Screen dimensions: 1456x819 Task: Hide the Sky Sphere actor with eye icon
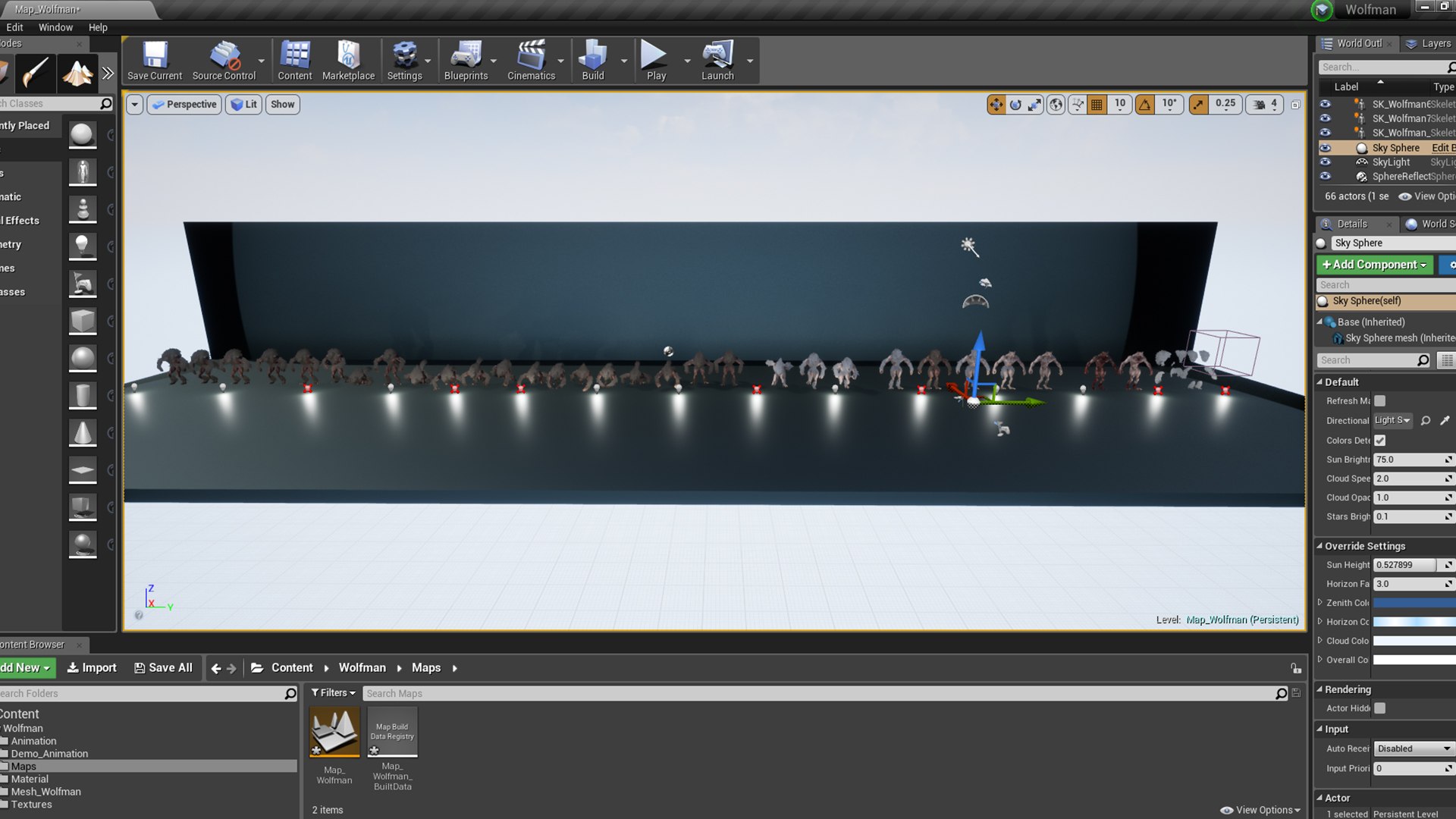1325,148
